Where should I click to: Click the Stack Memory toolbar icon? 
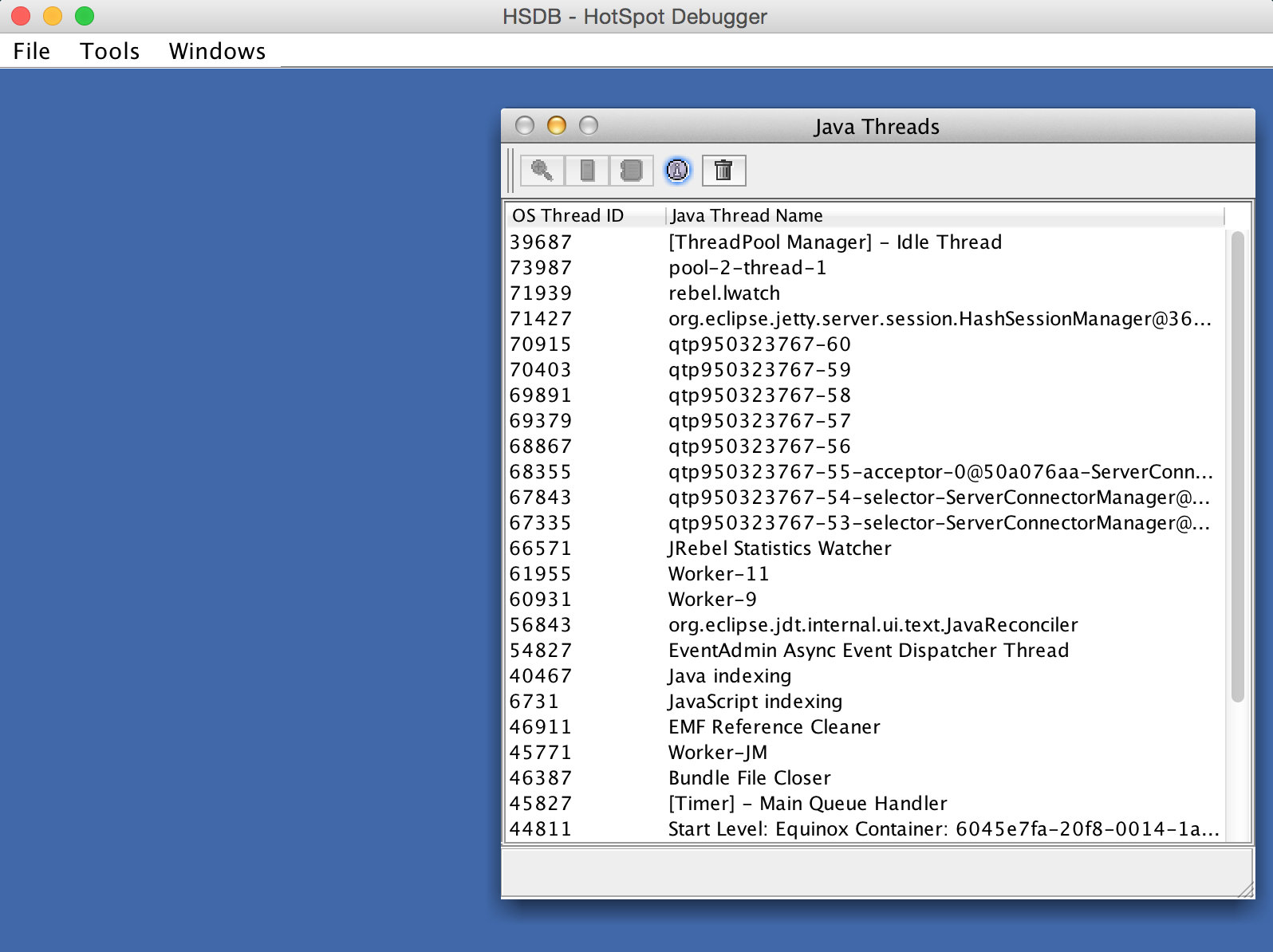click(587, 171)
